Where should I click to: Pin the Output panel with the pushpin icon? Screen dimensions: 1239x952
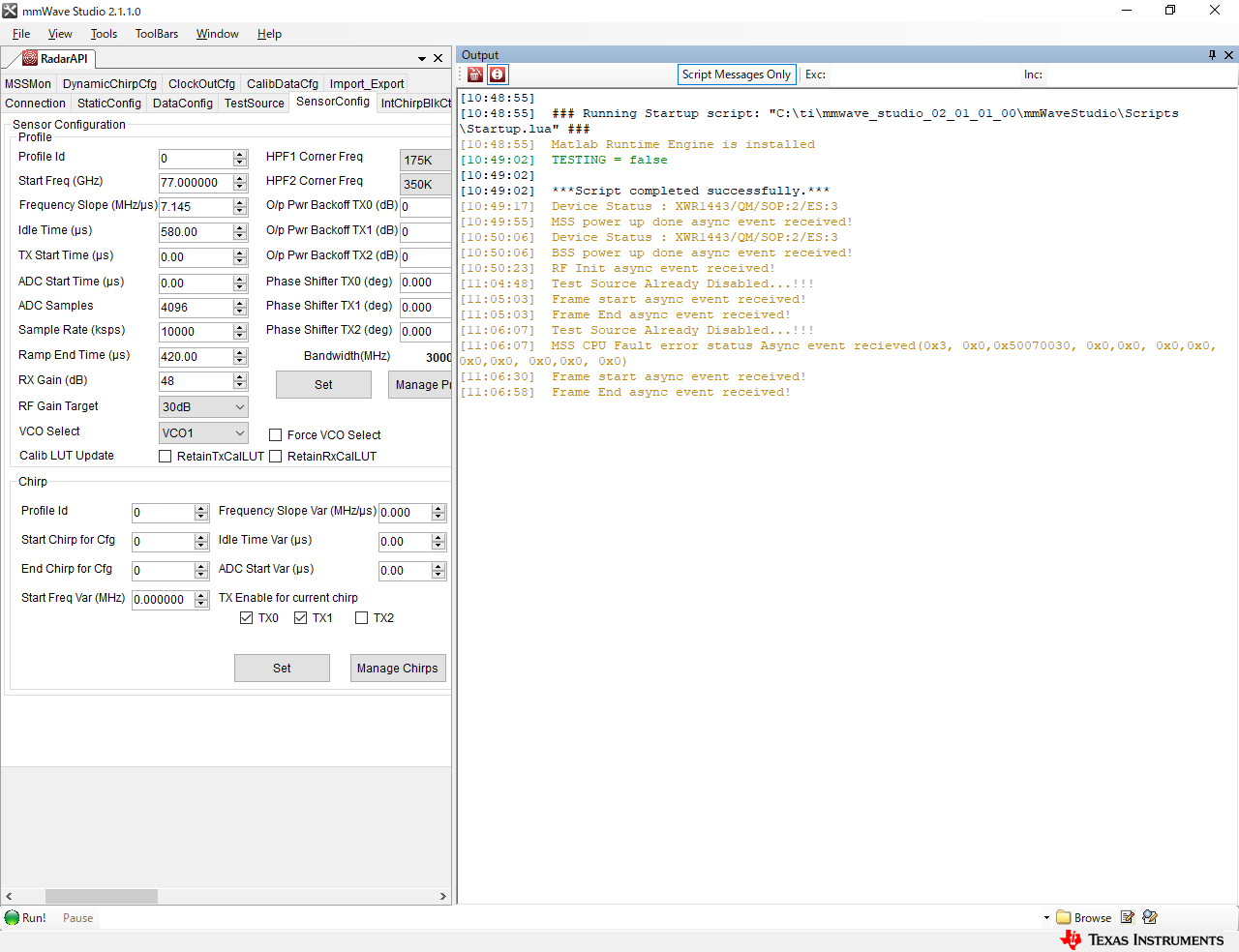click(x=1212, y=55)
